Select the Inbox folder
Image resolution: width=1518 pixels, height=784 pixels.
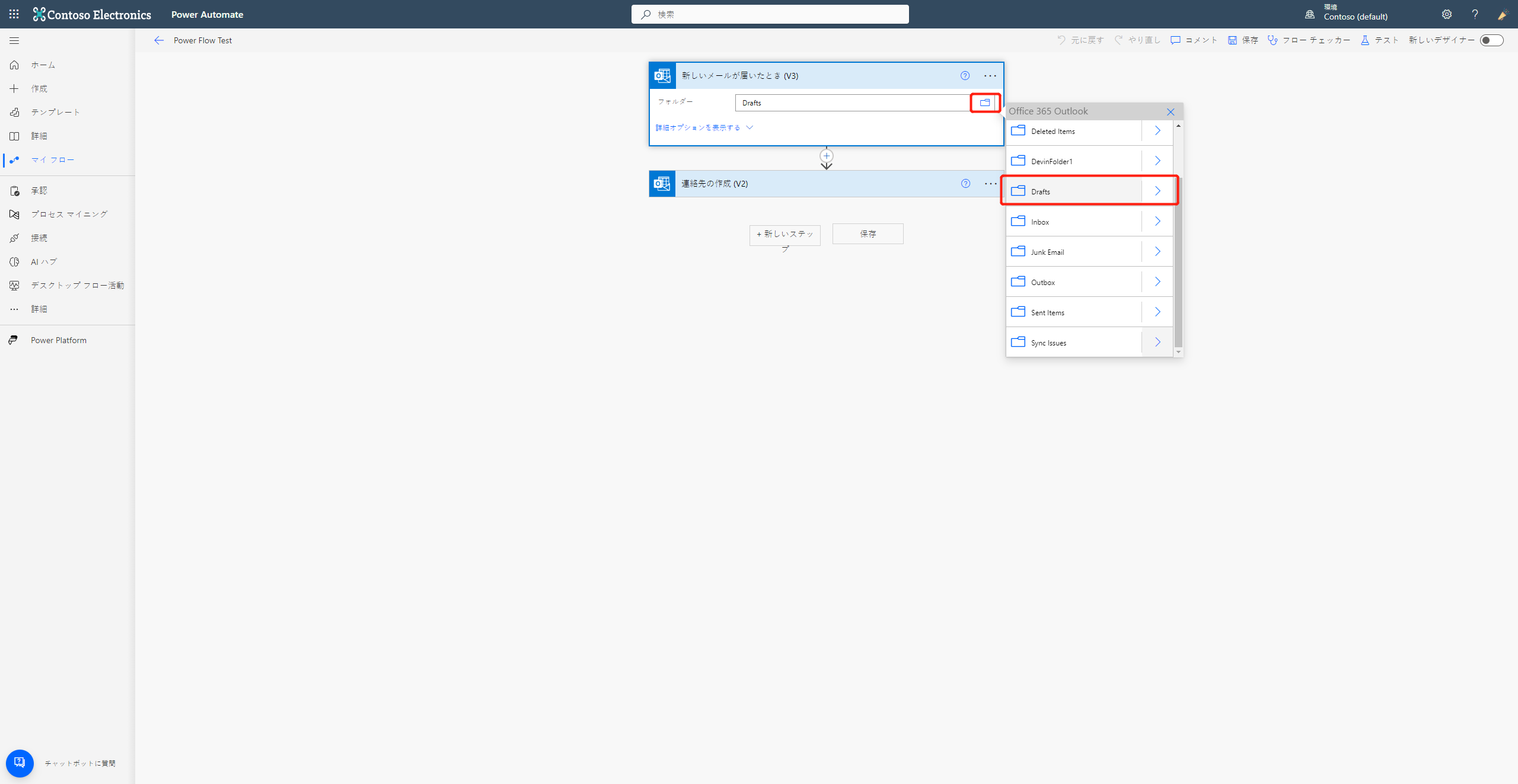tap(1074, 222)
